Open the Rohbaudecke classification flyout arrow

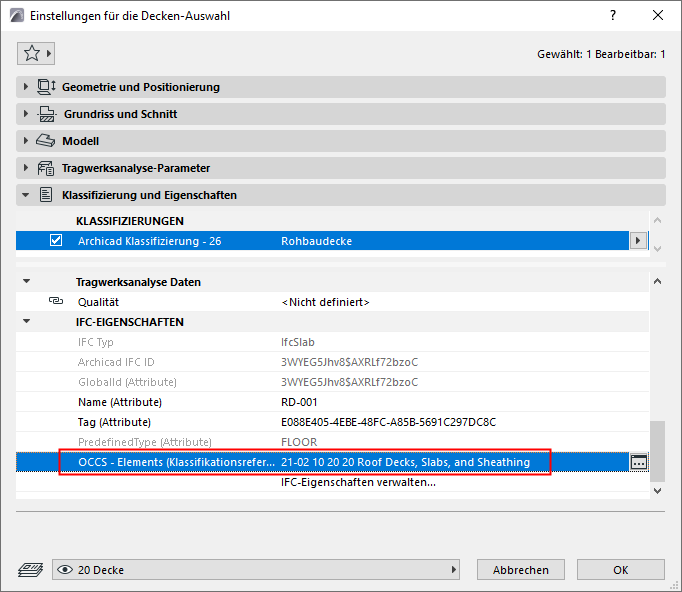pos(638,240)
